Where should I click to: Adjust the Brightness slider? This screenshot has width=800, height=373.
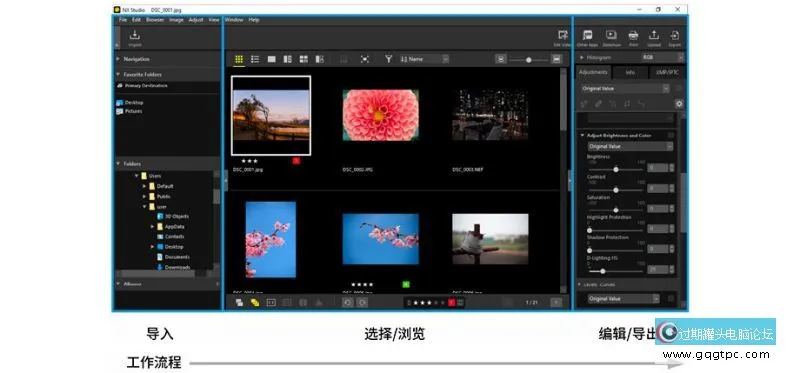tap(615, 169)
